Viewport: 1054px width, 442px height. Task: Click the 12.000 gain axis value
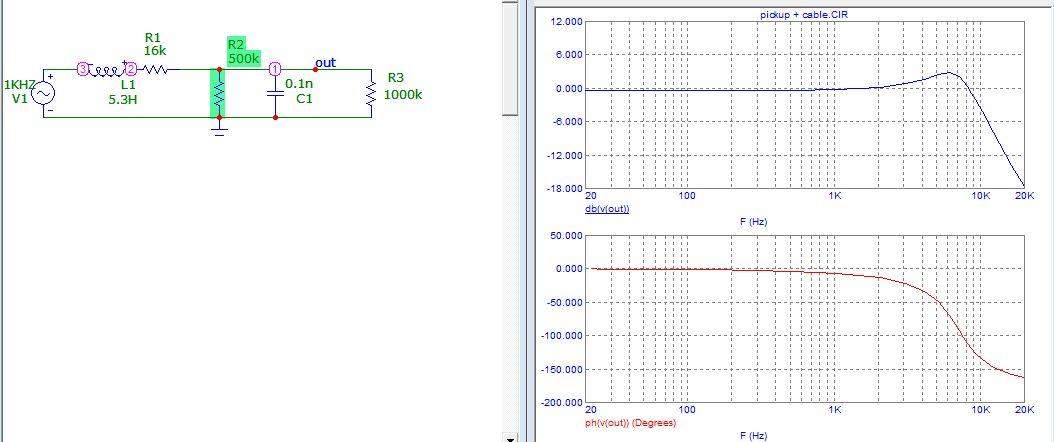point(565,21)
